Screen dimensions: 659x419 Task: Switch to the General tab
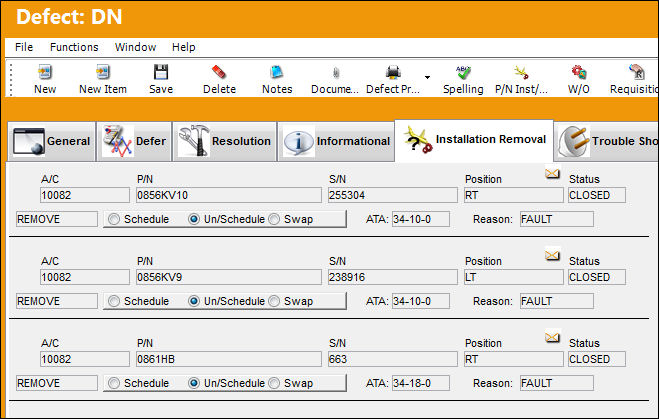click(x=52, y=141)
